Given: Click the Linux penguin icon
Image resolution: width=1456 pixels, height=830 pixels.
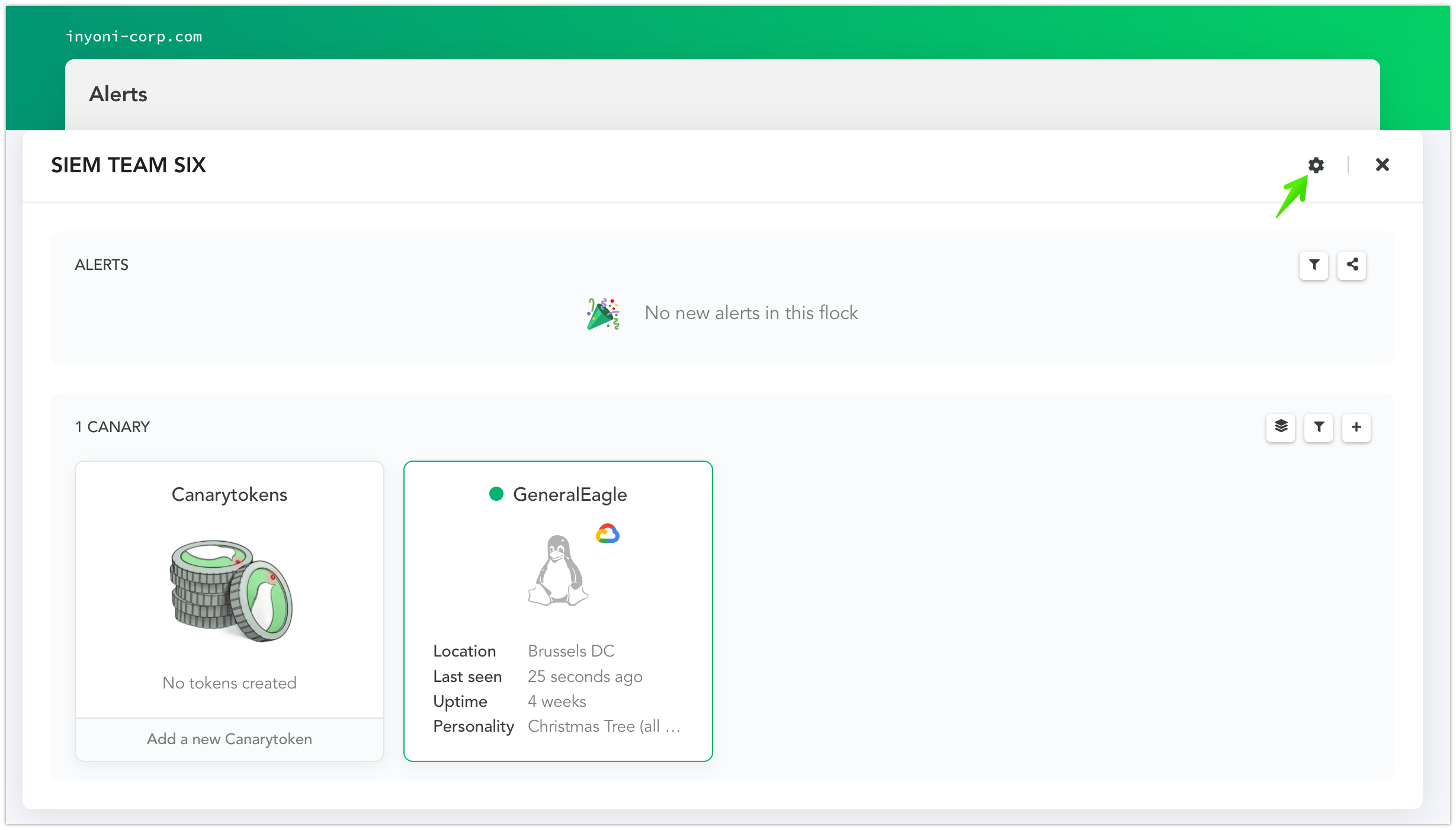Looking at the screenshot, I should [x=557, y=571].
